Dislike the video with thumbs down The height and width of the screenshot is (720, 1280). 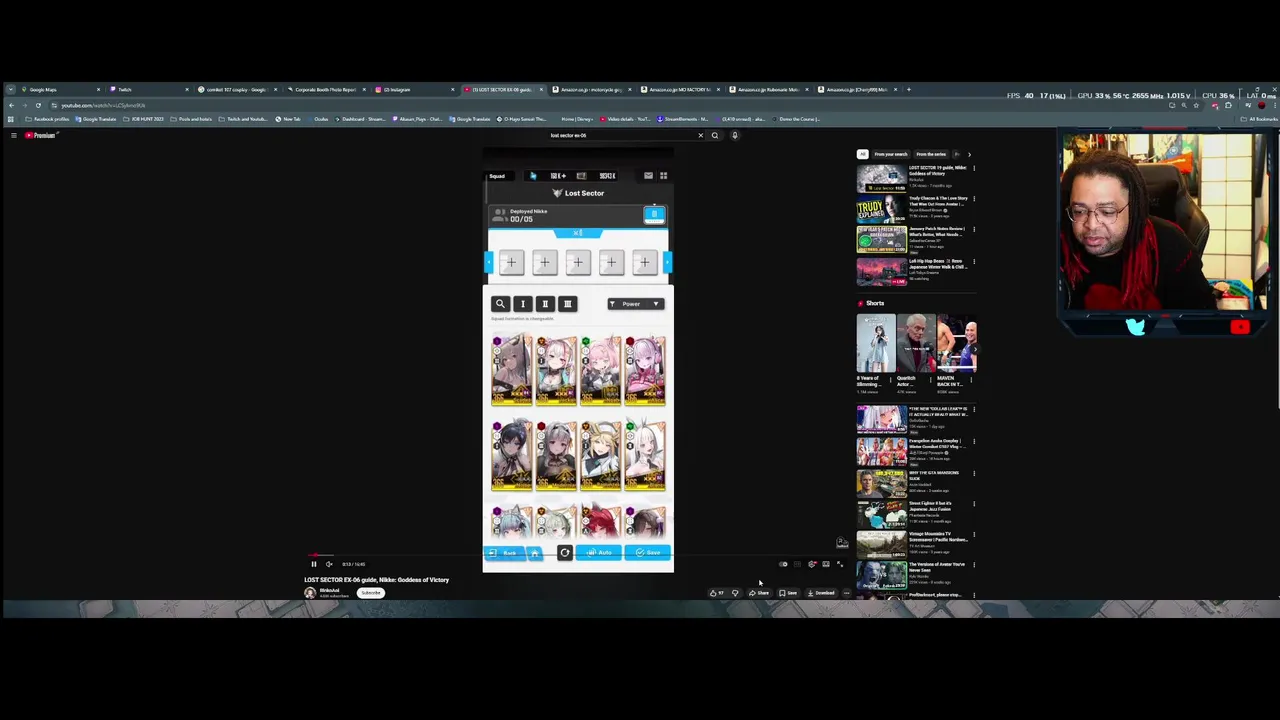coord(735,593)
